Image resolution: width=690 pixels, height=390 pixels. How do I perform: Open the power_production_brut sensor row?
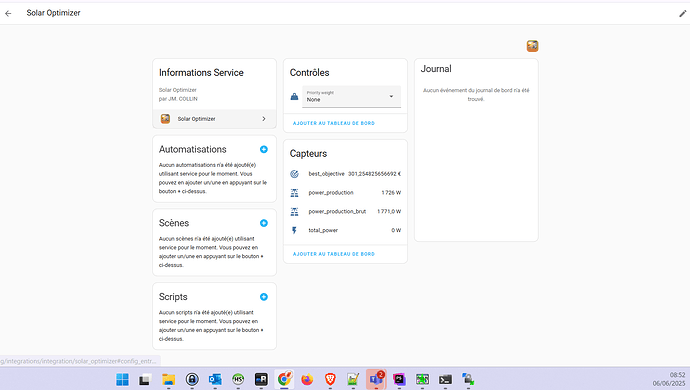click(x=345, y=211)
